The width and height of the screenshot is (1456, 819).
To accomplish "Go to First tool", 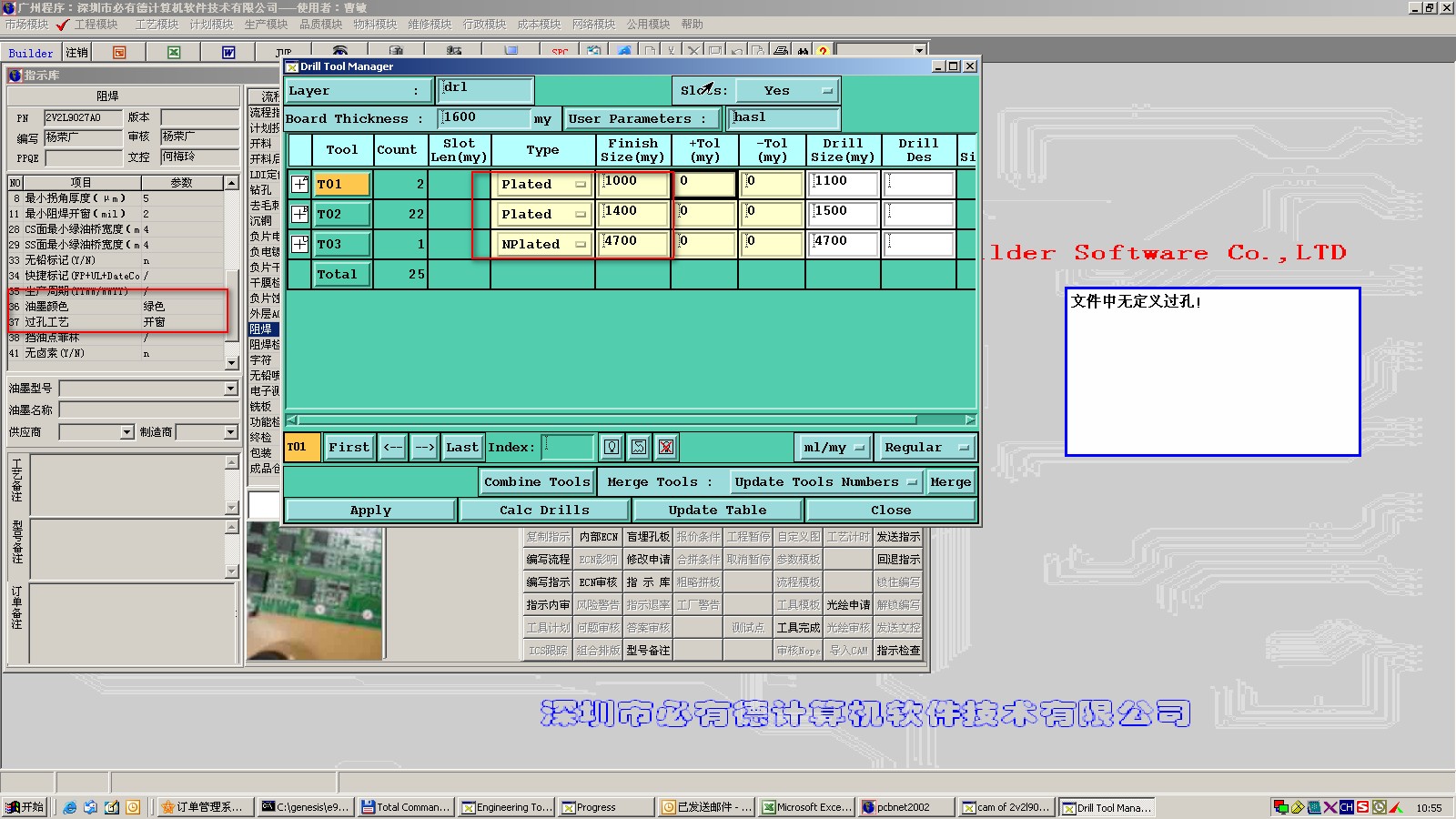I will [x=349, y=447].
